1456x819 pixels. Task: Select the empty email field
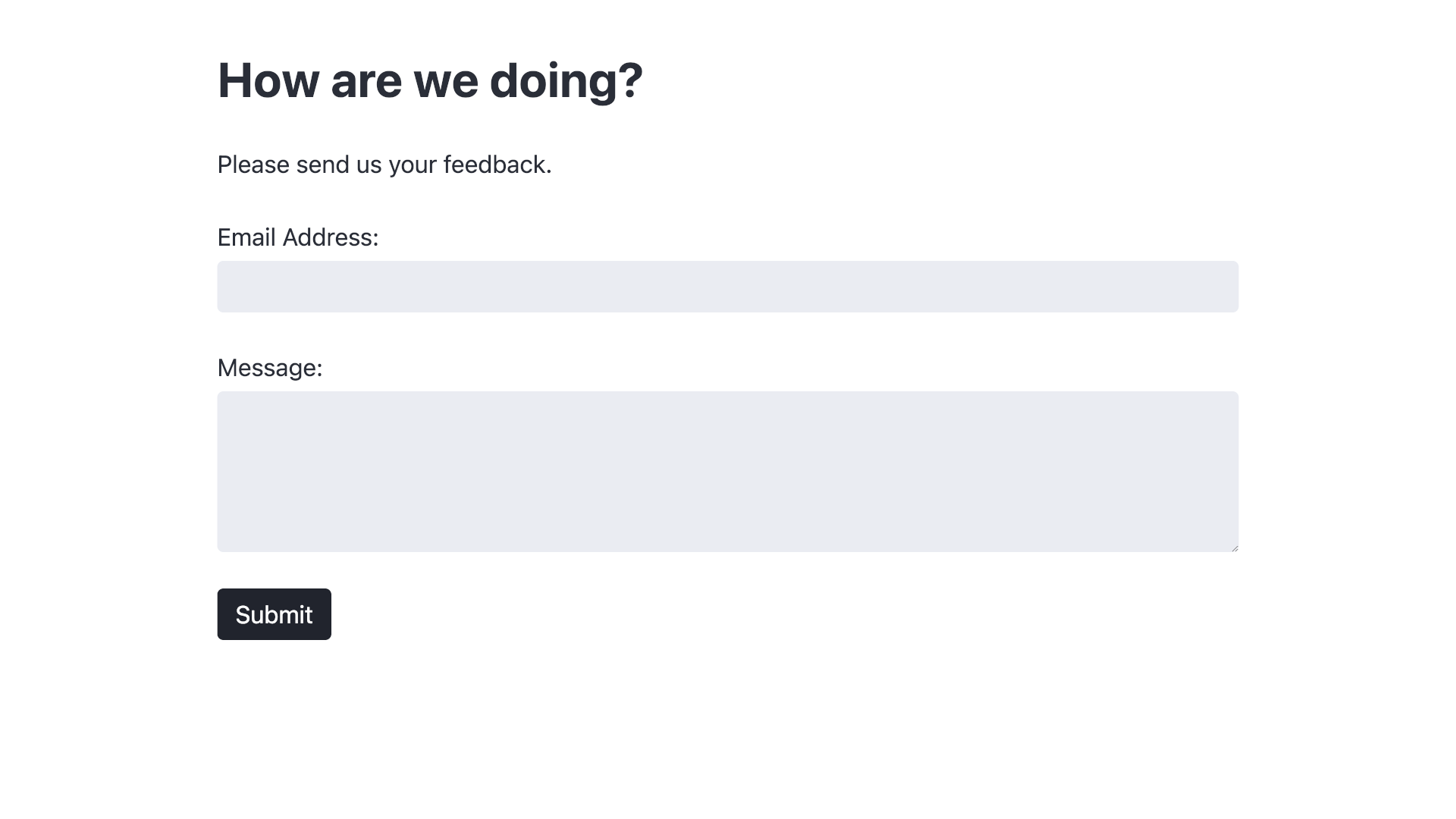tap(531, 287)
